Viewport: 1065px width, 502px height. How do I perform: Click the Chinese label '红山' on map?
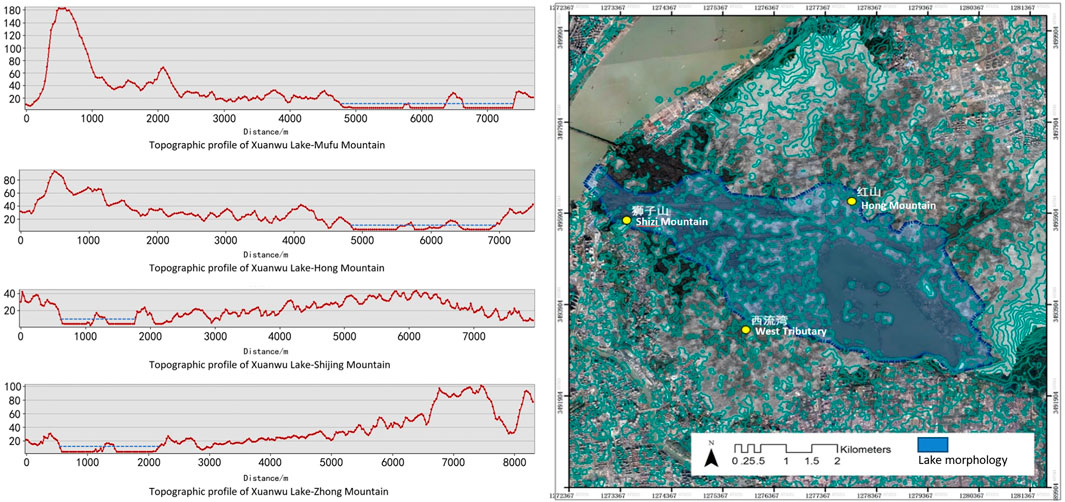pyautogui.click(x=867, y=192)
